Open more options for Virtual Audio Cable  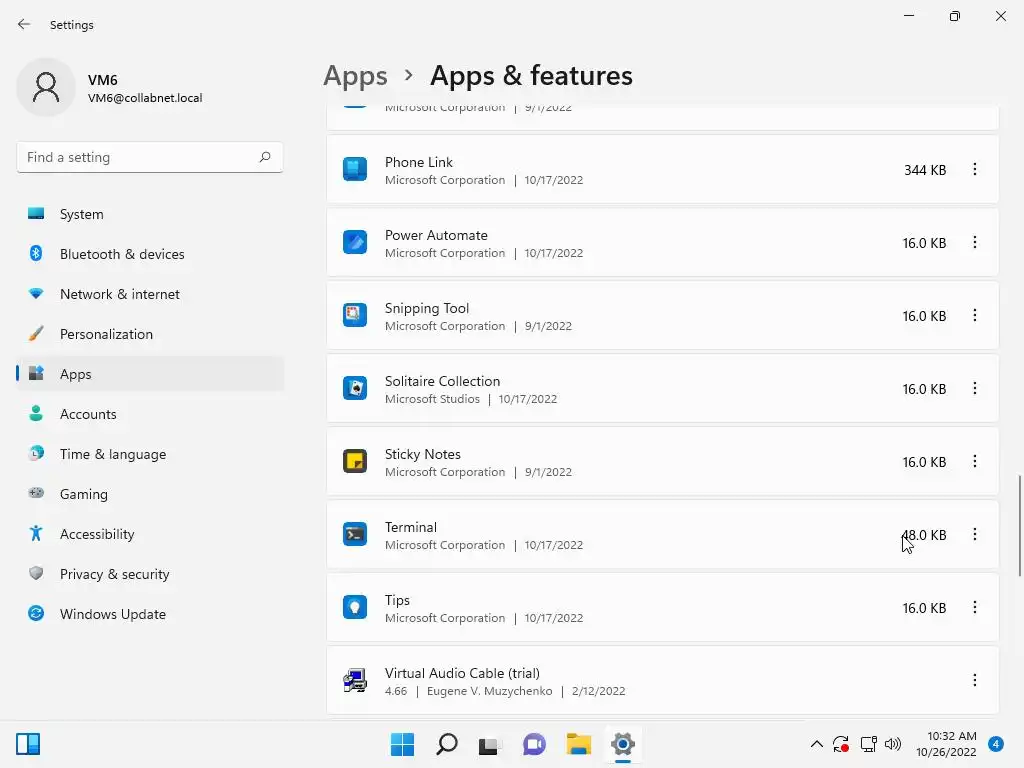click(x=974, y=680)
